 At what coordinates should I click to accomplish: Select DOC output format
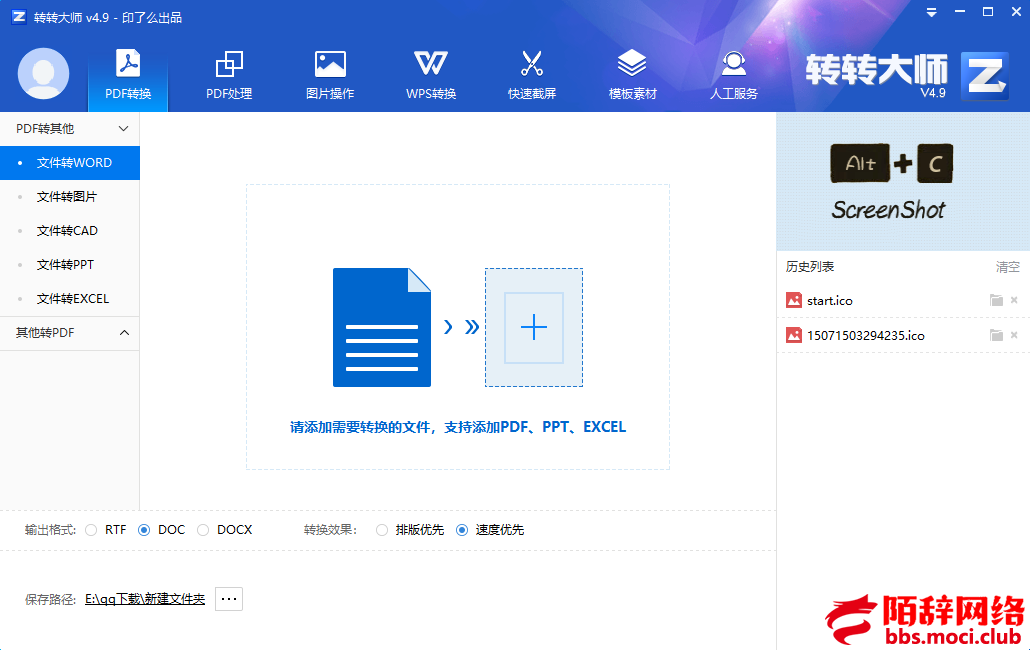point(144,530)
